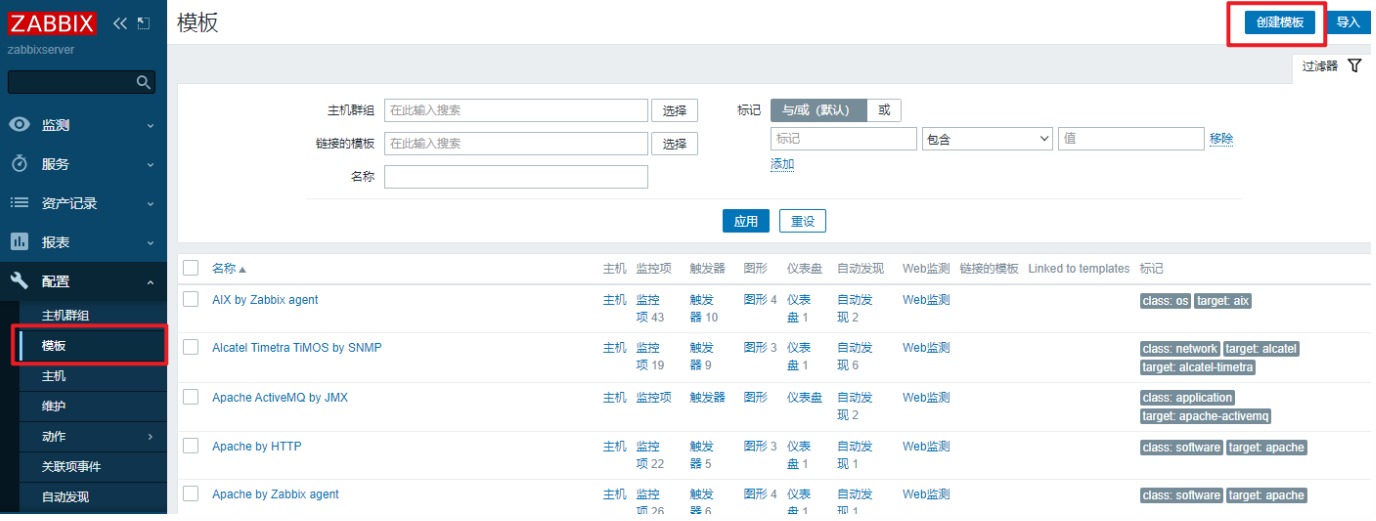Open Apache ActiveMQ by JMX template
Image resolution: width=1376 pixels, height=521 pixels.
[280, 397]
